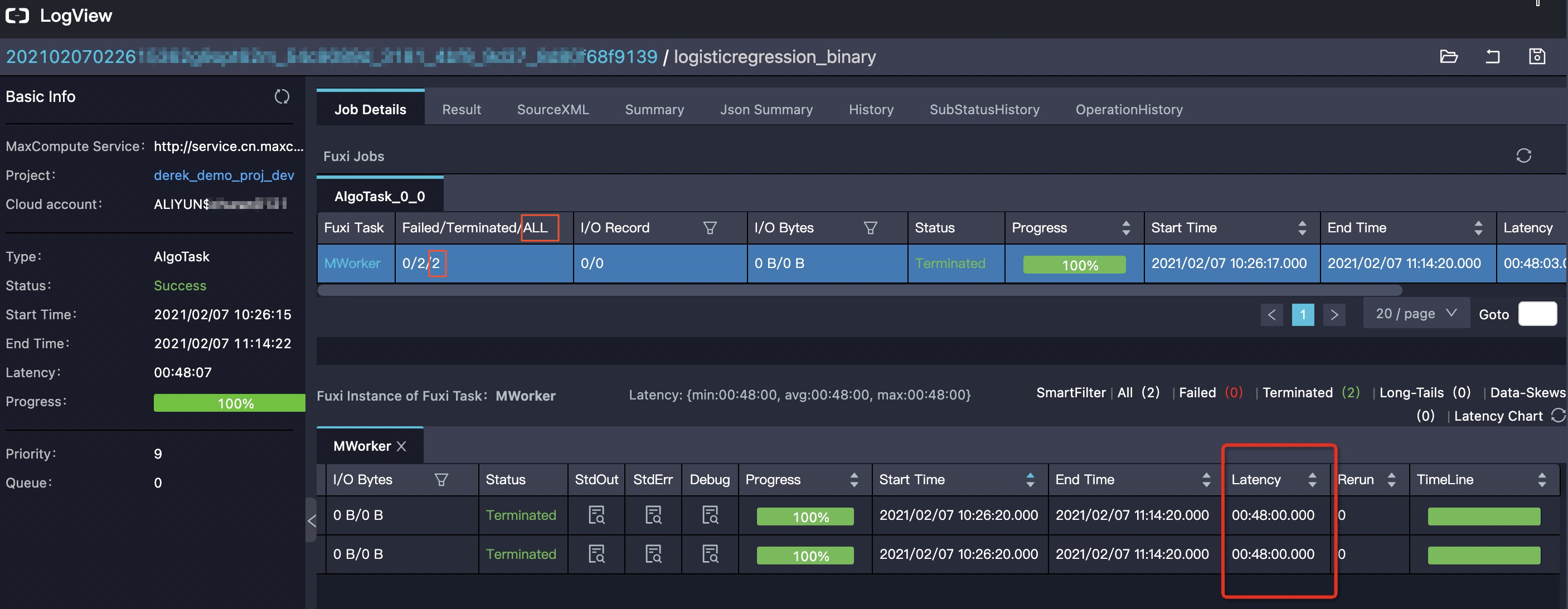Open the 20 / page dropdown
The width and height of the screenshot is (1568, 609).
[x=1415, y=314]
